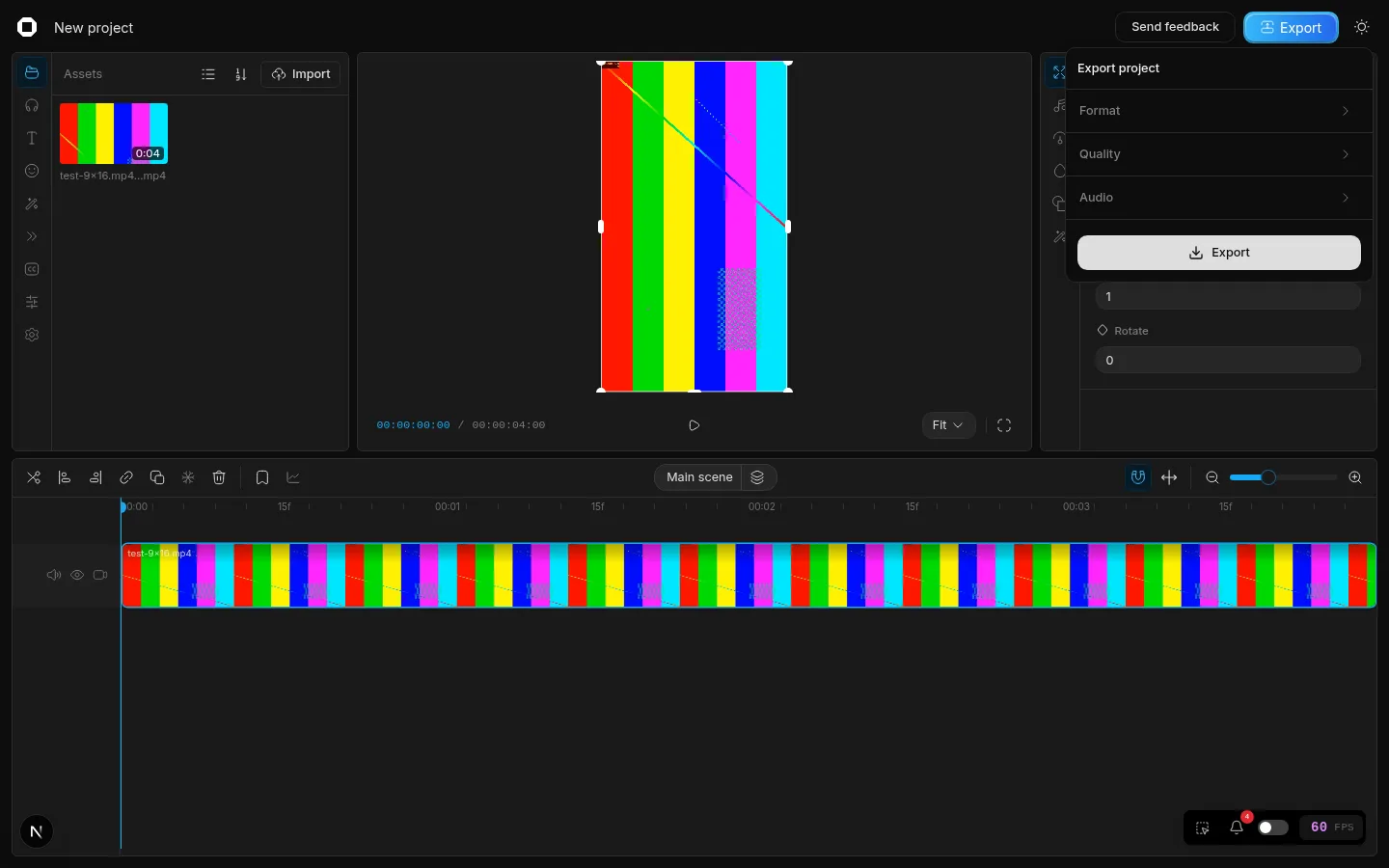Expand the Quality export option
Viewport: 1389px width, 868px height.
pos(1219,154)
